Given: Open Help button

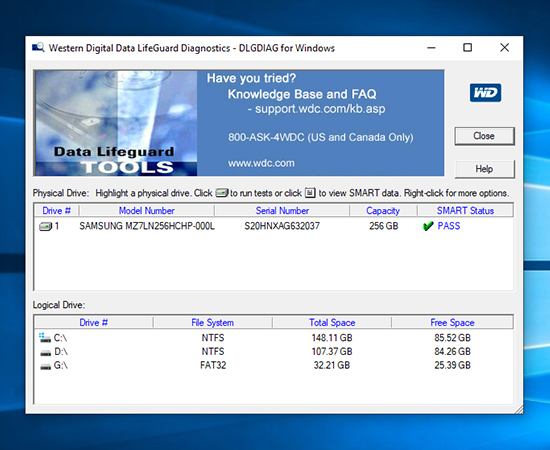Looking at the screenshot, I should coord(484,169).
